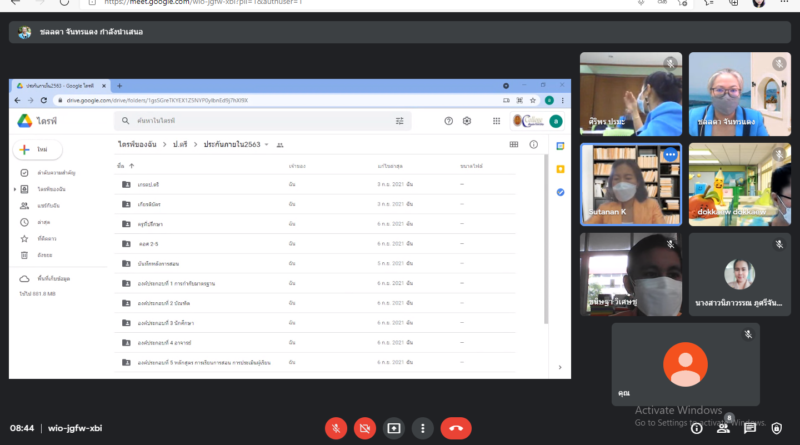800x445 pixels.
Task: Click the Drive file list vertical scrollbar
Action: coord(545,240)
